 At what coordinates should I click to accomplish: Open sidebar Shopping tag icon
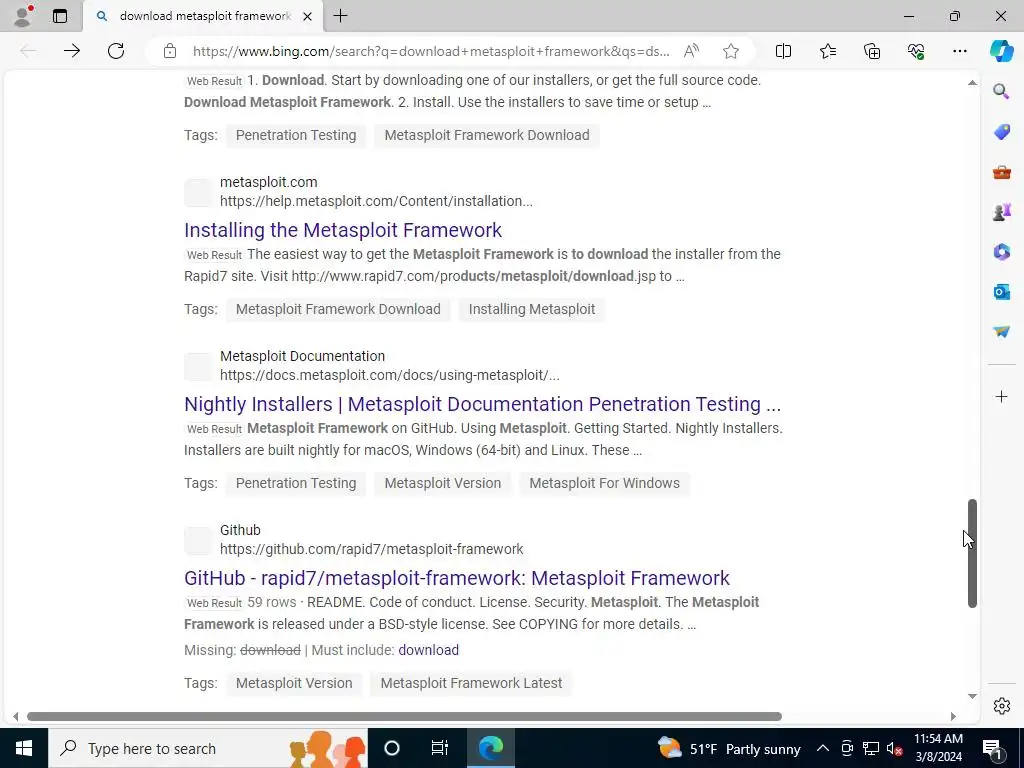click(x=1001, y=132)
